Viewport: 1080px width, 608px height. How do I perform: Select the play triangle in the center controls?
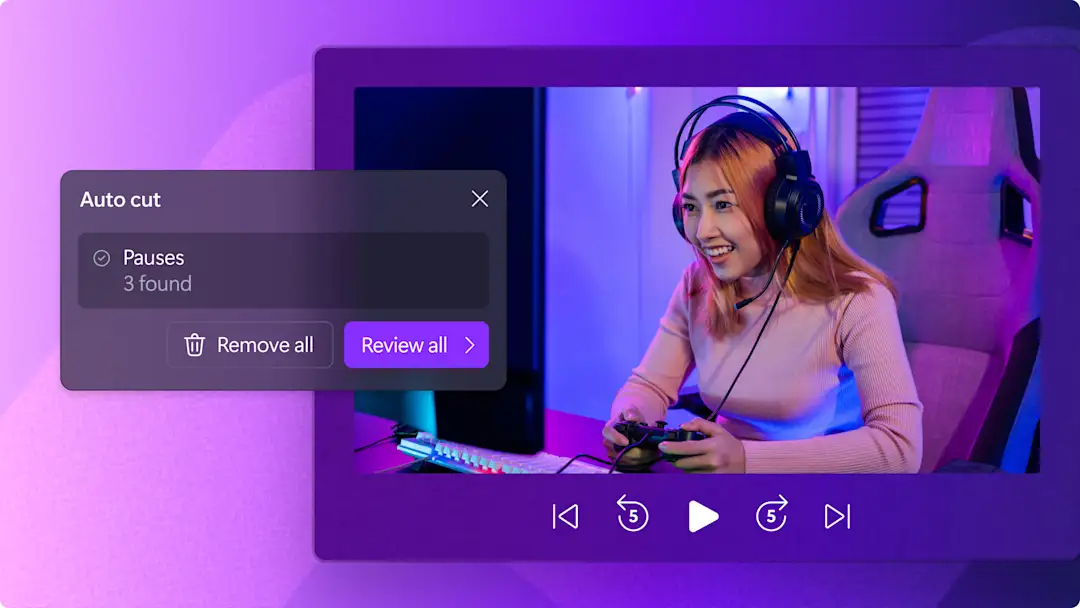pyautogui.click(x=703, y=516)
